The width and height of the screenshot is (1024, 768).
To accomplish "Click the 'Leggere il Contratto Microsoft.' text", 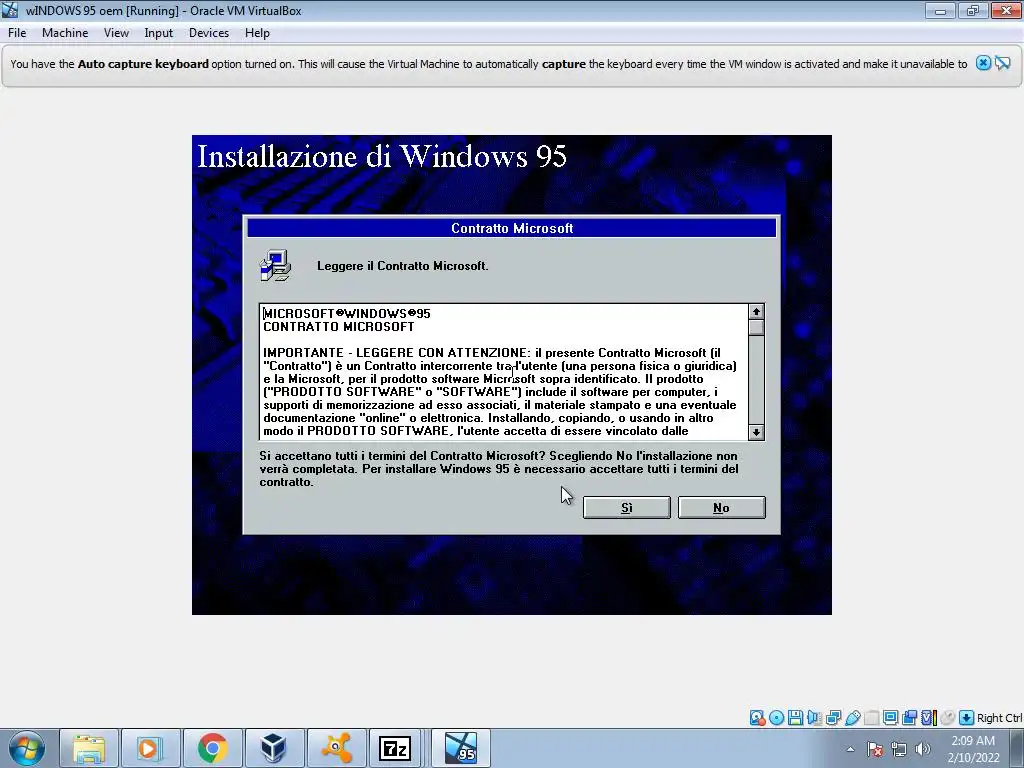I will click(403, 266).
